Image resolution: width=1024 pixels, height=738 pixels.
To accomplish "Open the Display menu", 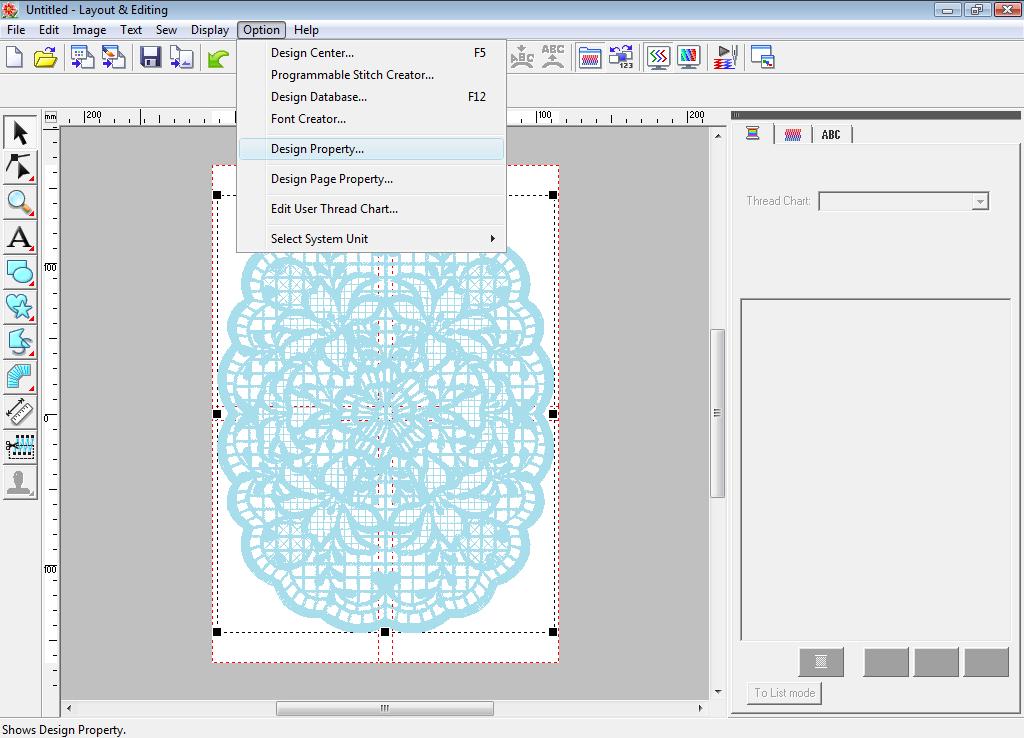I will coord(210,30).
